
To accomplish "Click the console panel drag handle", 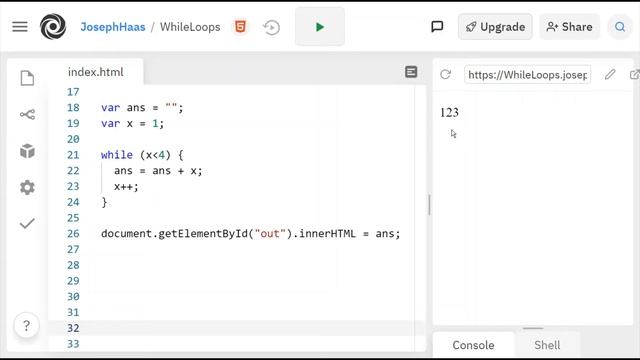I will (533, 328).
